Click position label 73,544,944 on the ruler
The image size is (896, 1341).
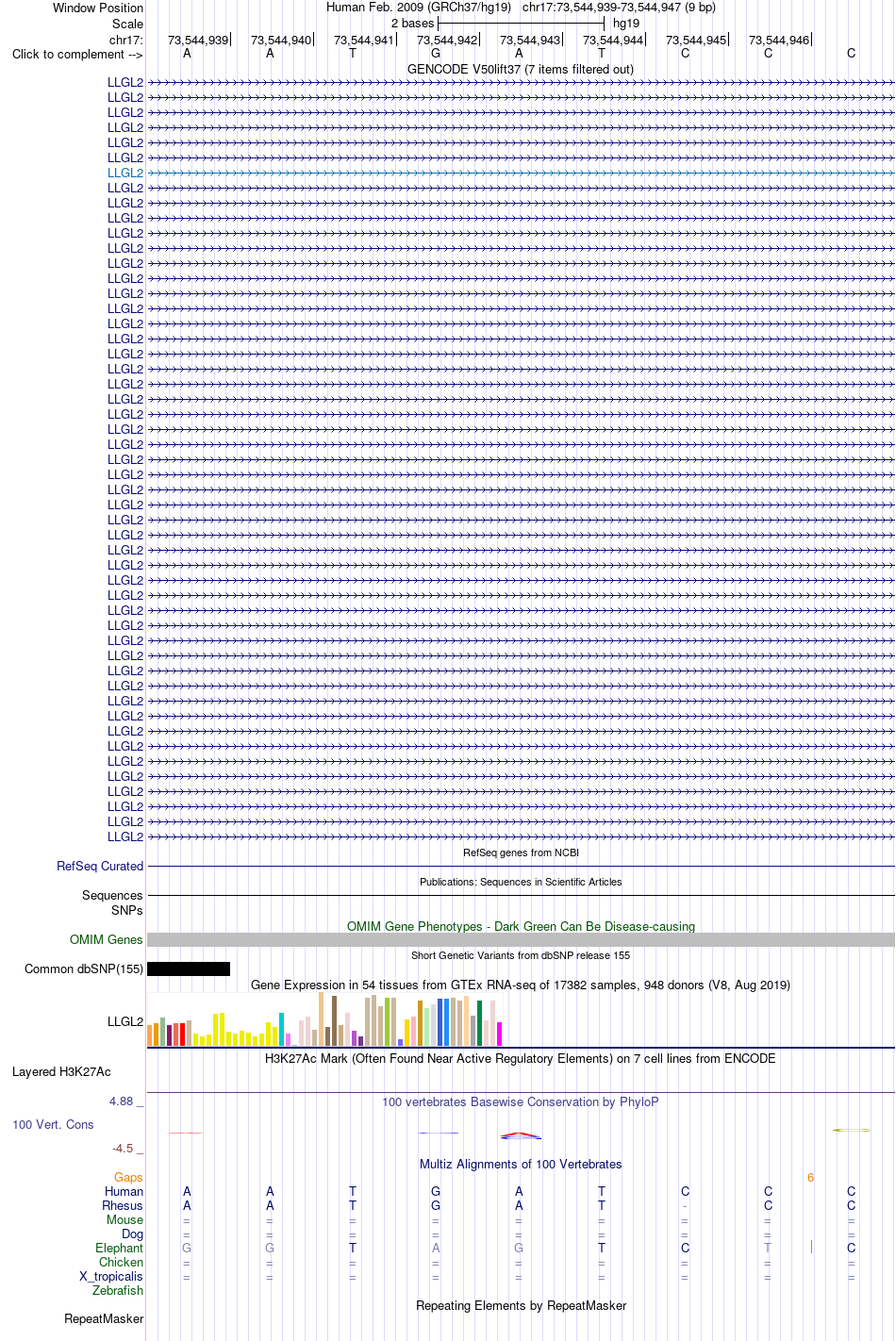click(613, 40)
